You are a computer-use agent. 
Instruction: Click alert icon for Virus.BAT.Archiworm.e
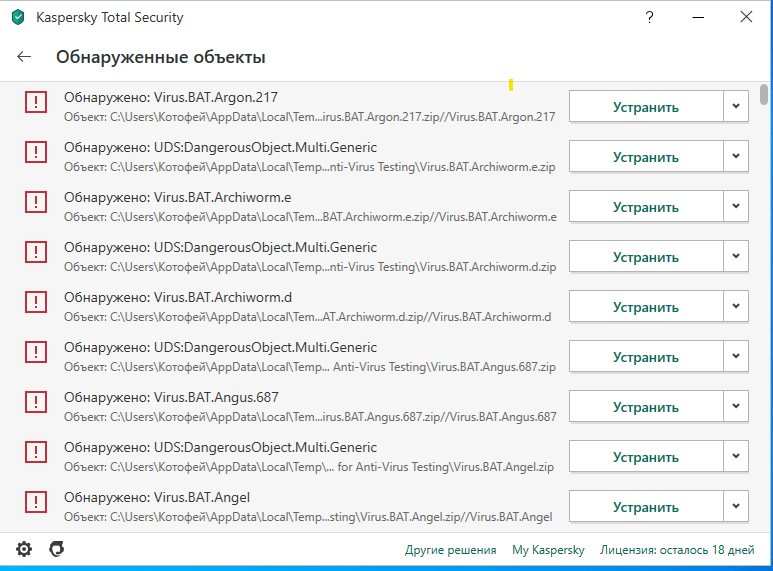click(x=36, y=202)
